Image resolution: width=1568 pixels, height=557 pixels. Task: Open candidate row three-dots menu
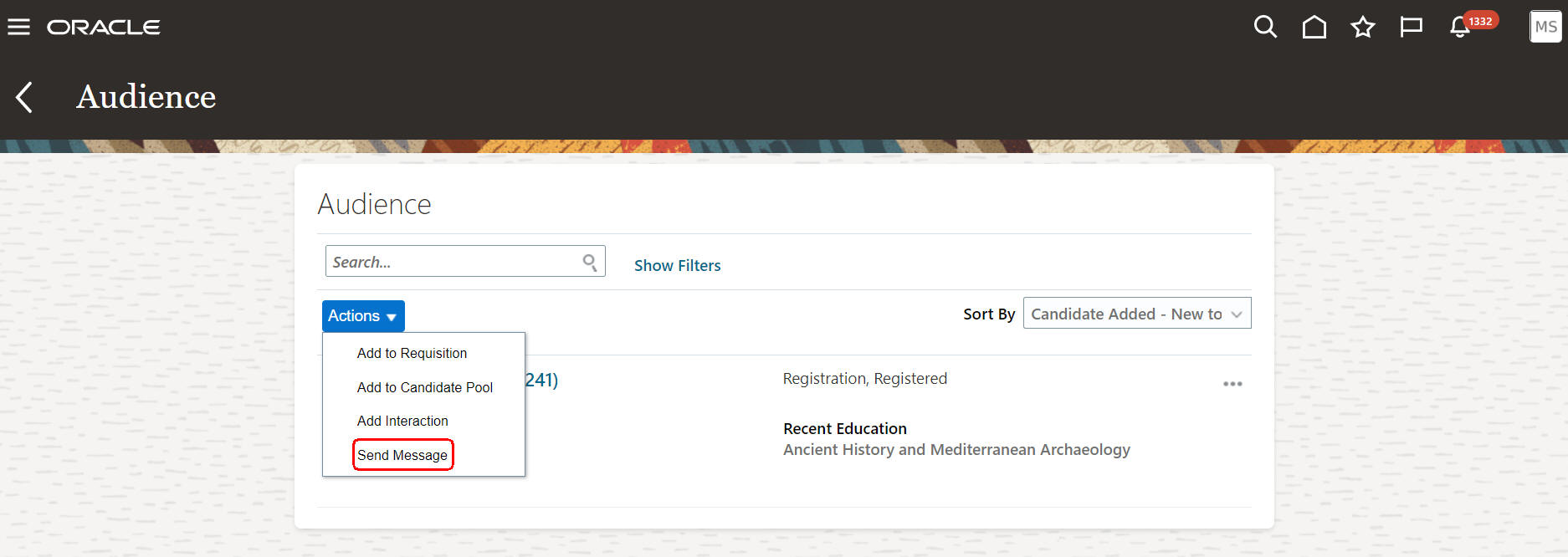pos(1232,384)
